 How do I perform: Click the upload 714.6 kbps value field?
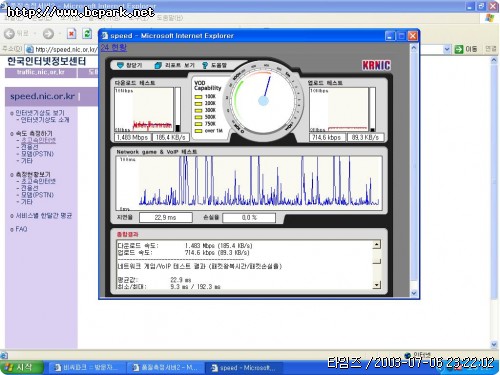click(326, 137)
